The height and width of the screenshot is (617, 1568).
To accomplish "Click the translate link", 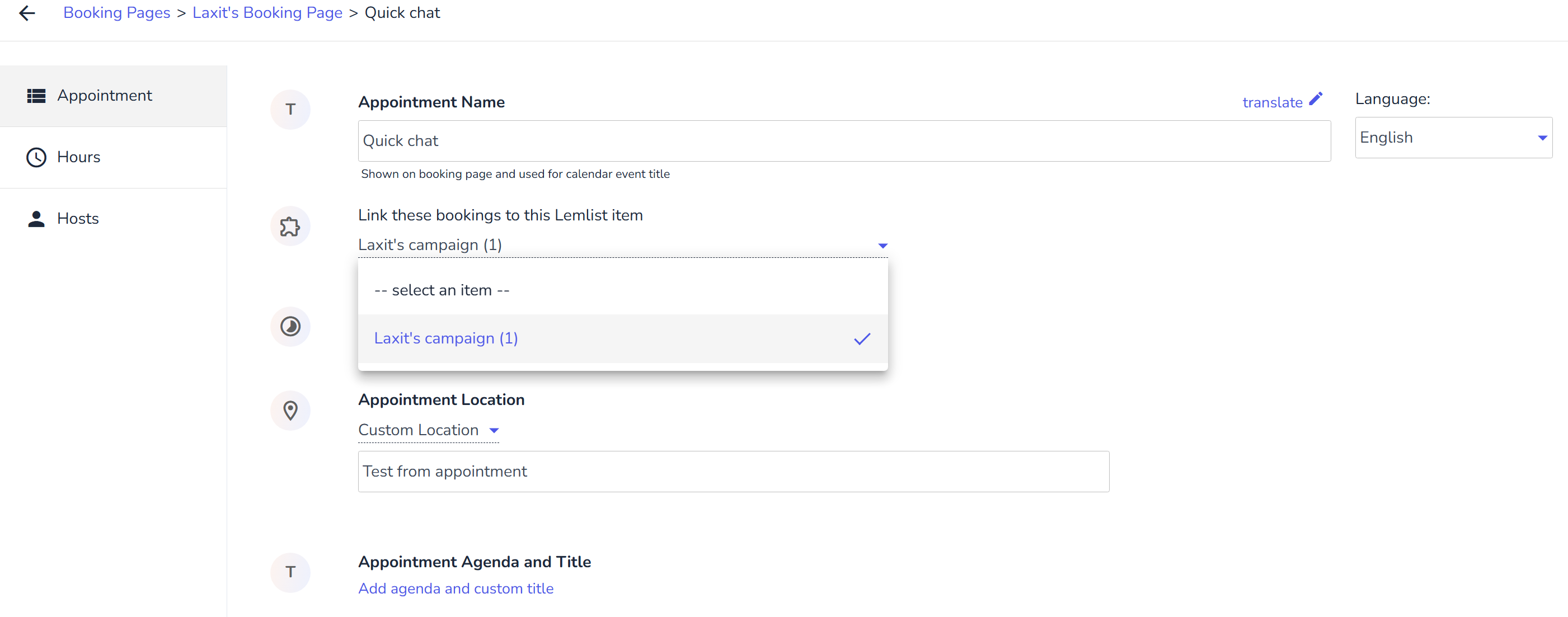I will [1272, 102].
